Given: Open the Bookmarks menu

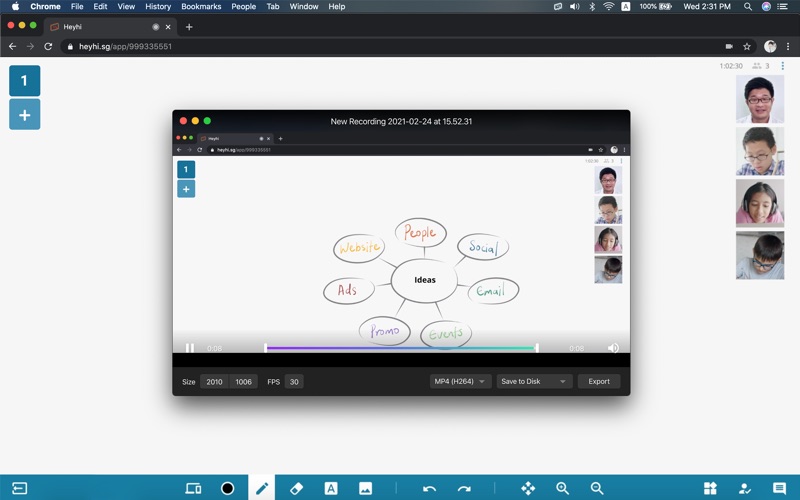Looking at the screenshot, I should [x=201, y=7].
